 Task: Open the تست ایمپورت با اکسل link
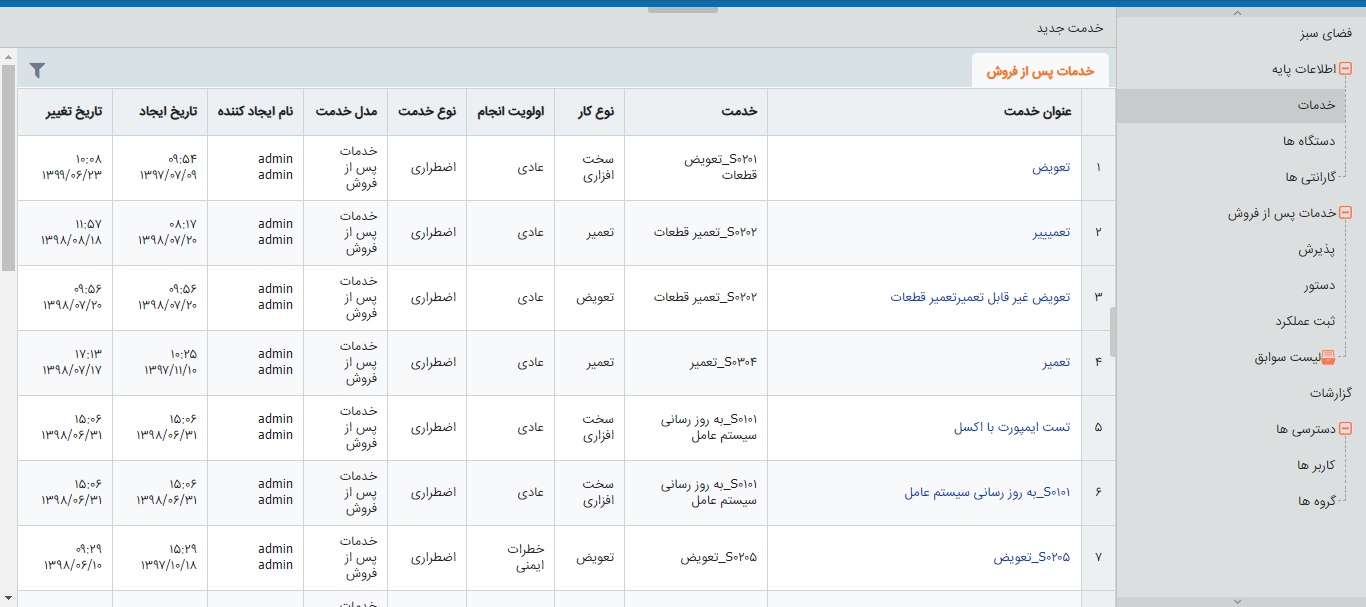pyautogui.click(x=1012, y=427)
